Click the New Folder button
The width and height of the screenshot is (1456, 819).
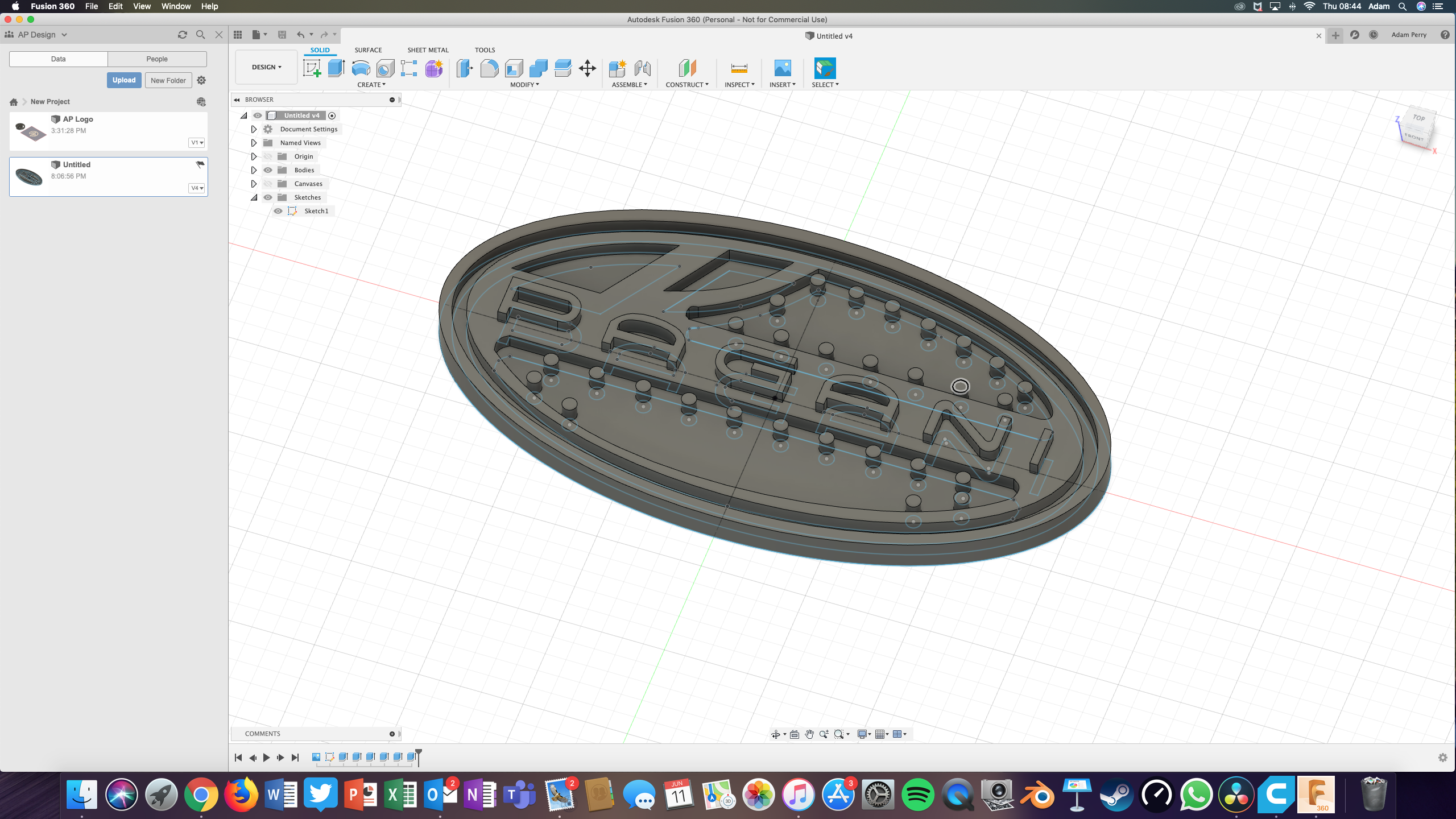tap(168, 80)
